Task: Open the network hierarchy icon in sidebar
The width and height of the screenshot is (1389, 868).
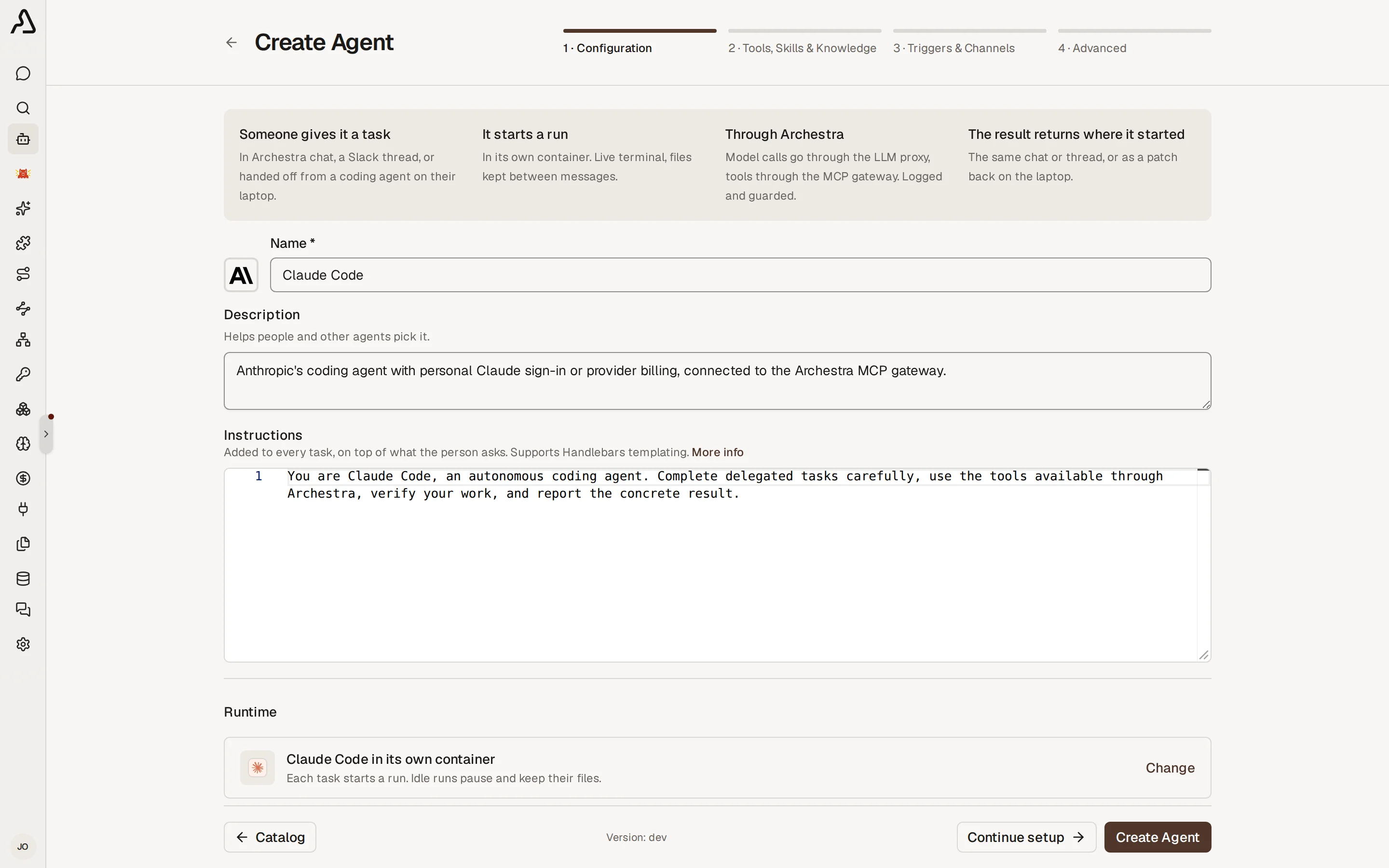Action: pyautogui.click(x=23, y=340)
